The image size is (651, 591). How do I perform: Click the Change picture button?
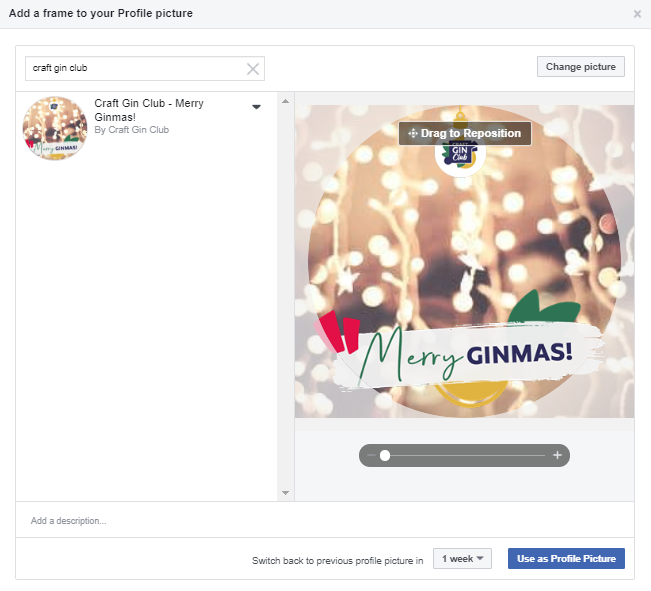[580, 67]
